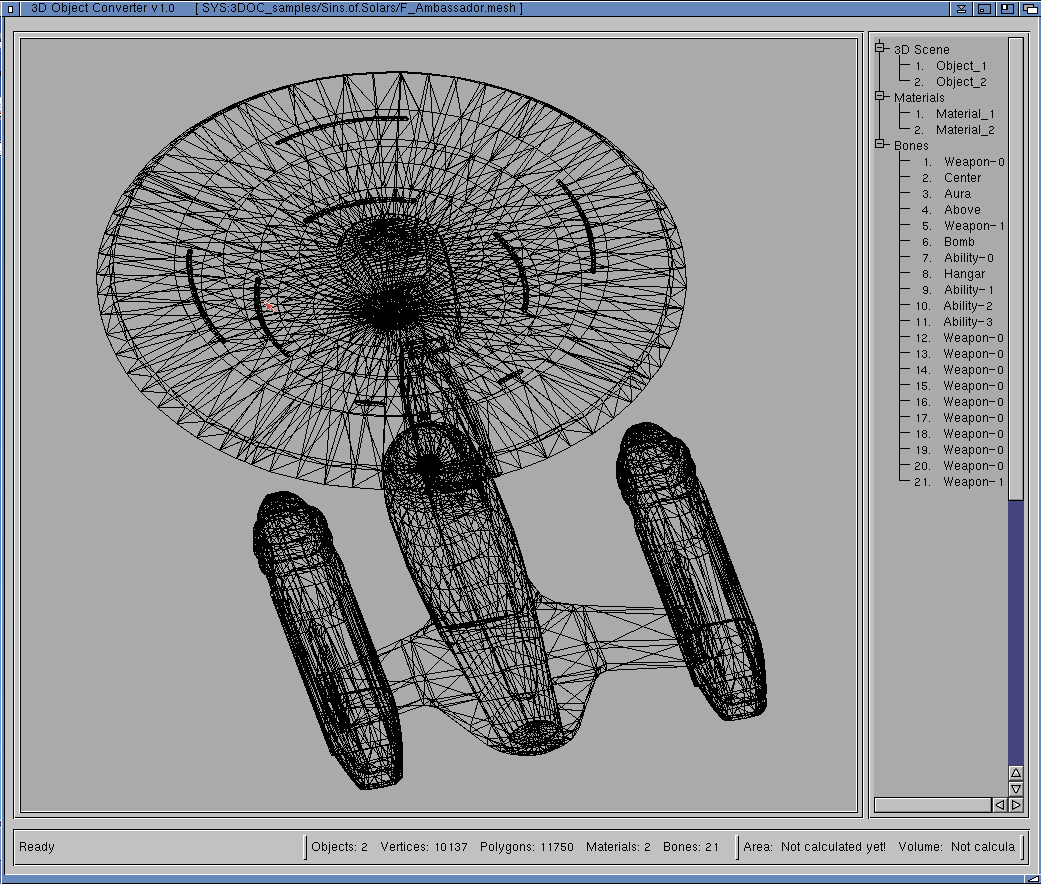Viewport: 1041px width, 884px height.
Task: Click the horizontal scrollbar of tree panel
Action: [x=932, y=804]
